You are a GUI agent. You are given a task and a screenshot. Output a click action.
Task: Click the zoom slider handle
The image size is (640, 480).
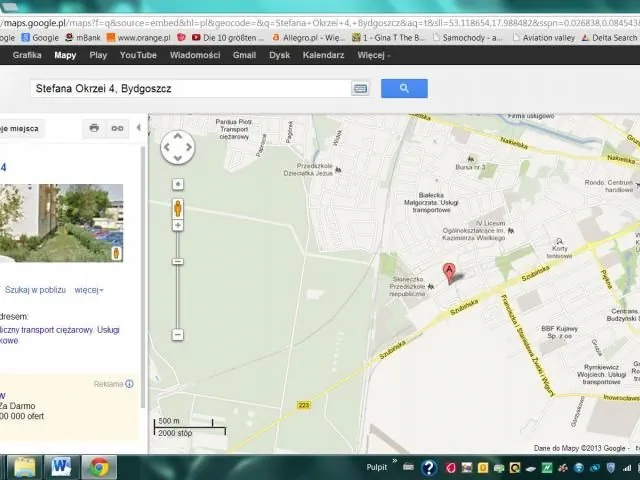[x=178, y=262]
